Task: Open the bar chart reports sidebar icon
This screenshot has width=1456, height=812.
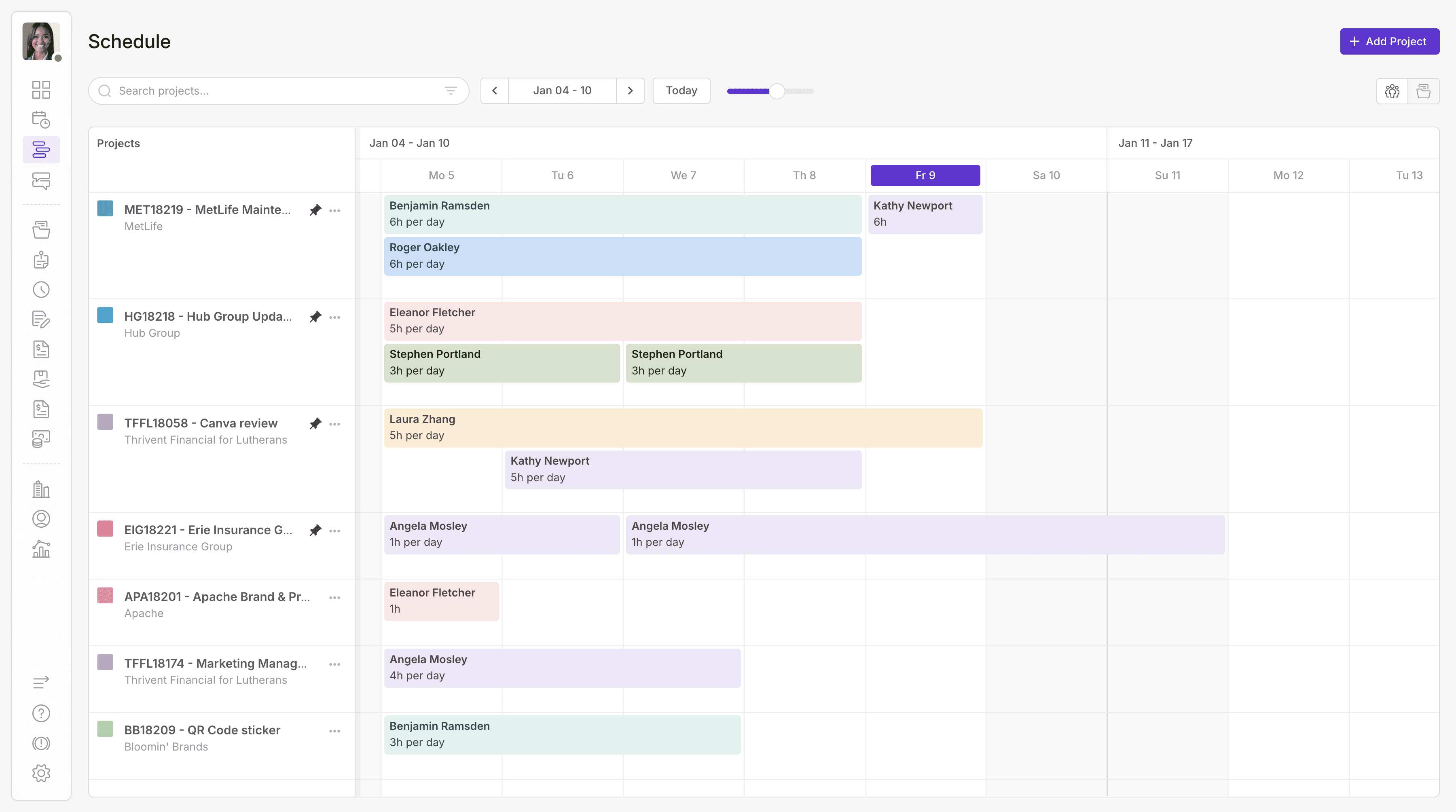Action: pyautogui.click(x=41, y=549)
